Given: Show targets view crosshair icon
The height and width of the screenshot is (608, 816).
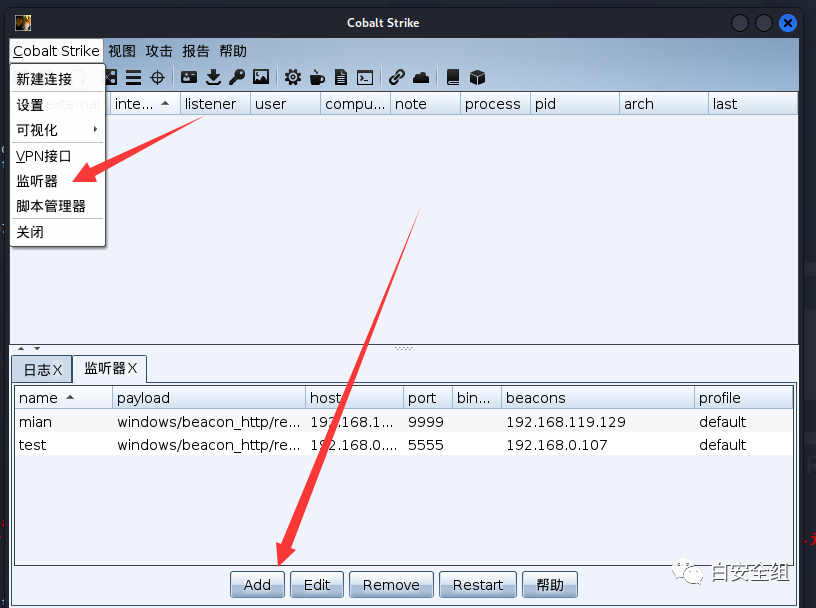Looking at the screenshot, I should pos(157,78).
